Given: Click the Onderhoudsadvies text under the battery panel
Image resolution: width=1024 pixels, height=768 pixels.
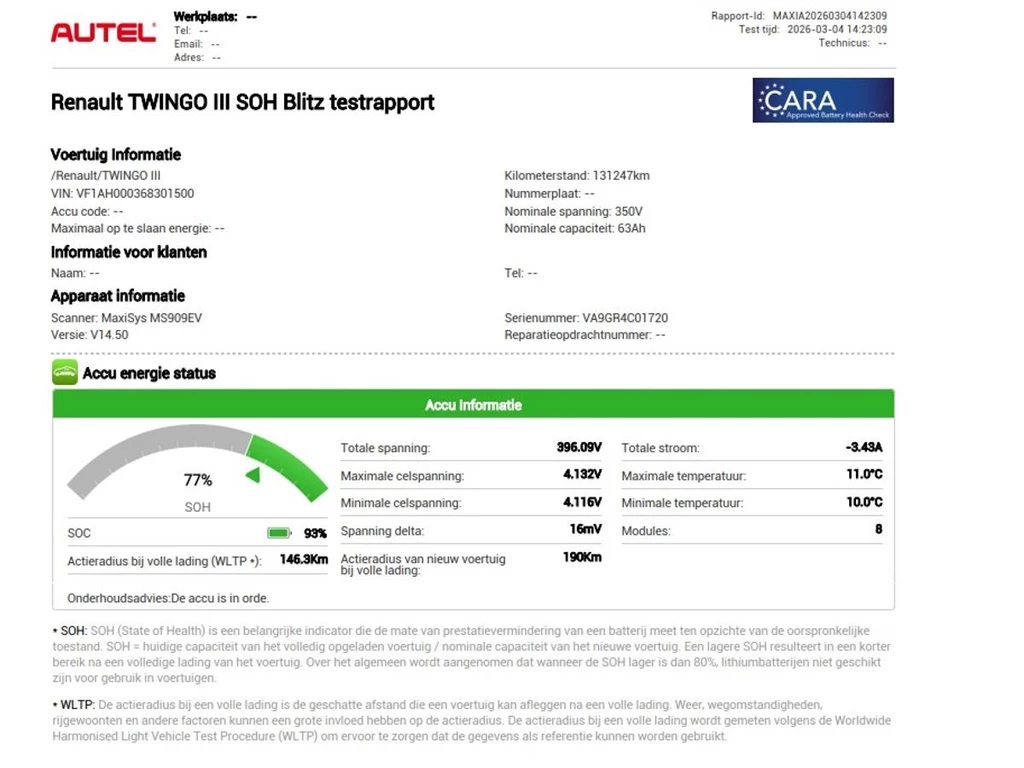Looking at the screenshot, I should coord(168,598).
